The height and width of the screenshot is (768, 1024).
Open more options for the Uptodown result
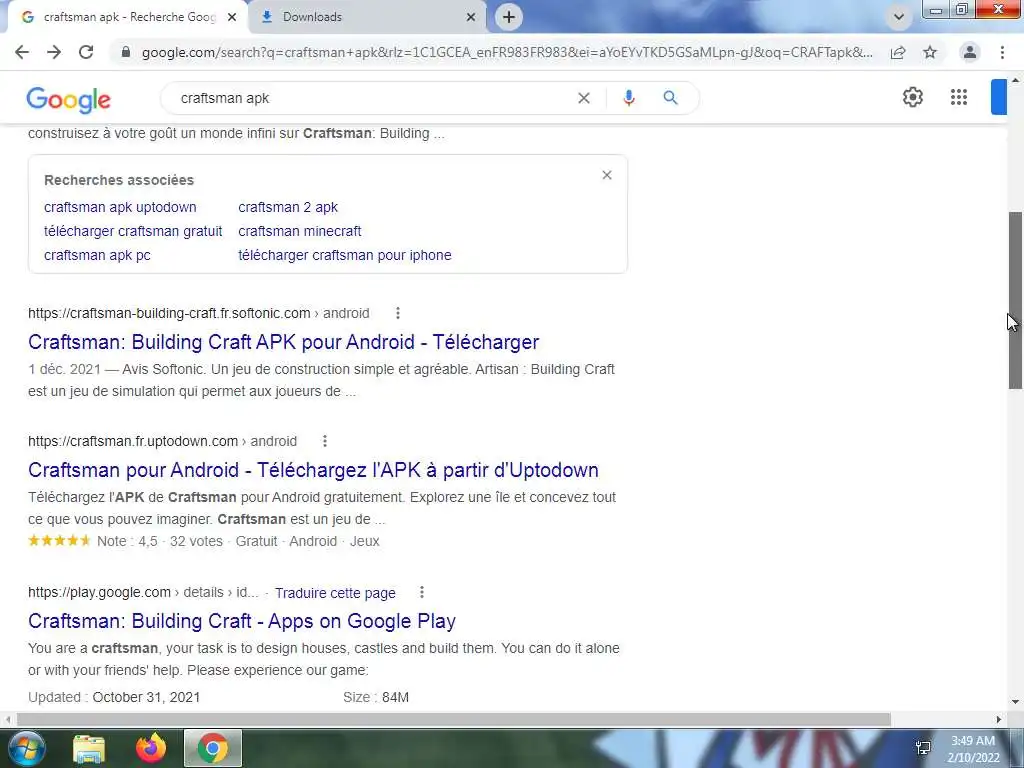tap(325, 441)
